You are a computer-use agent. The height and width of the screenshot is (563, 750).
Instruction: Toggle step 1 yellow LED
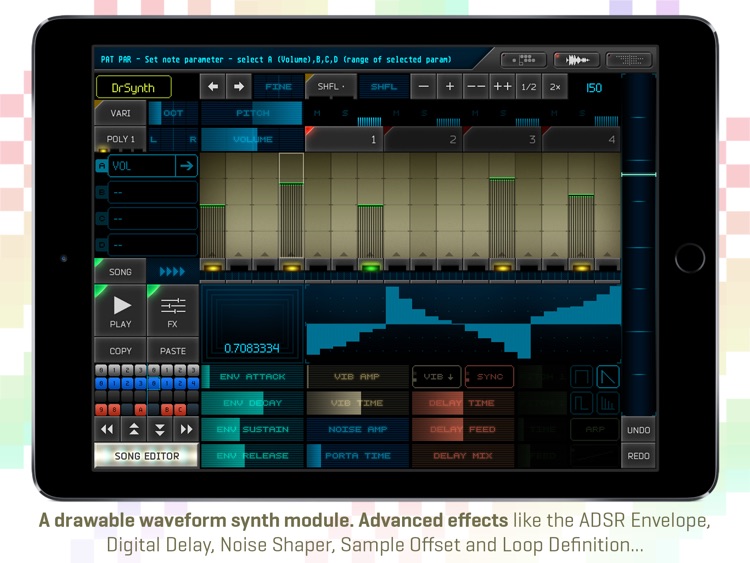click(212, 266)
